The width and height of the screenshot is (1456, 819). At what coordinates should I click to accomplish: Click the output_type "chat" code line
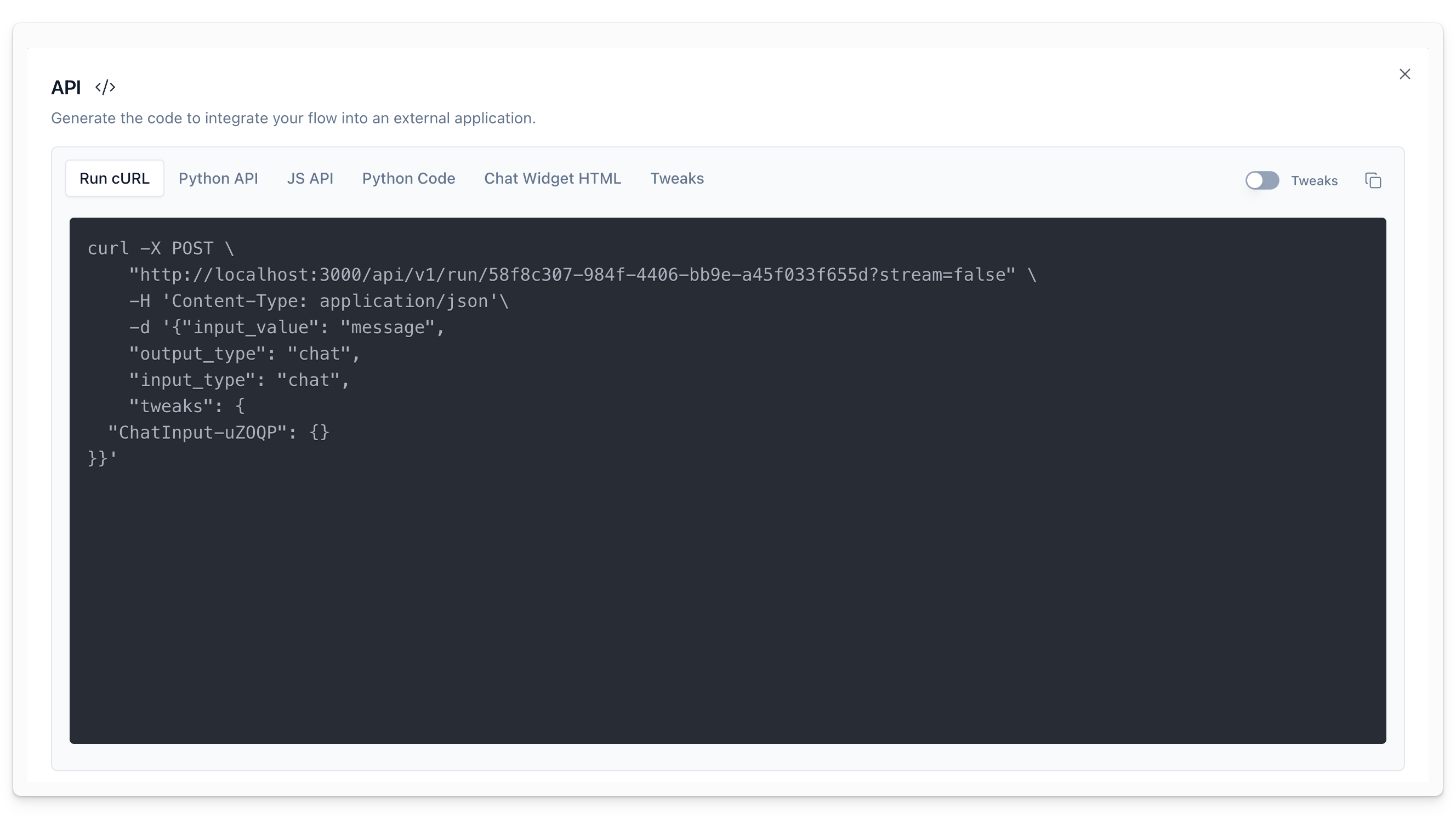point(244,354)
